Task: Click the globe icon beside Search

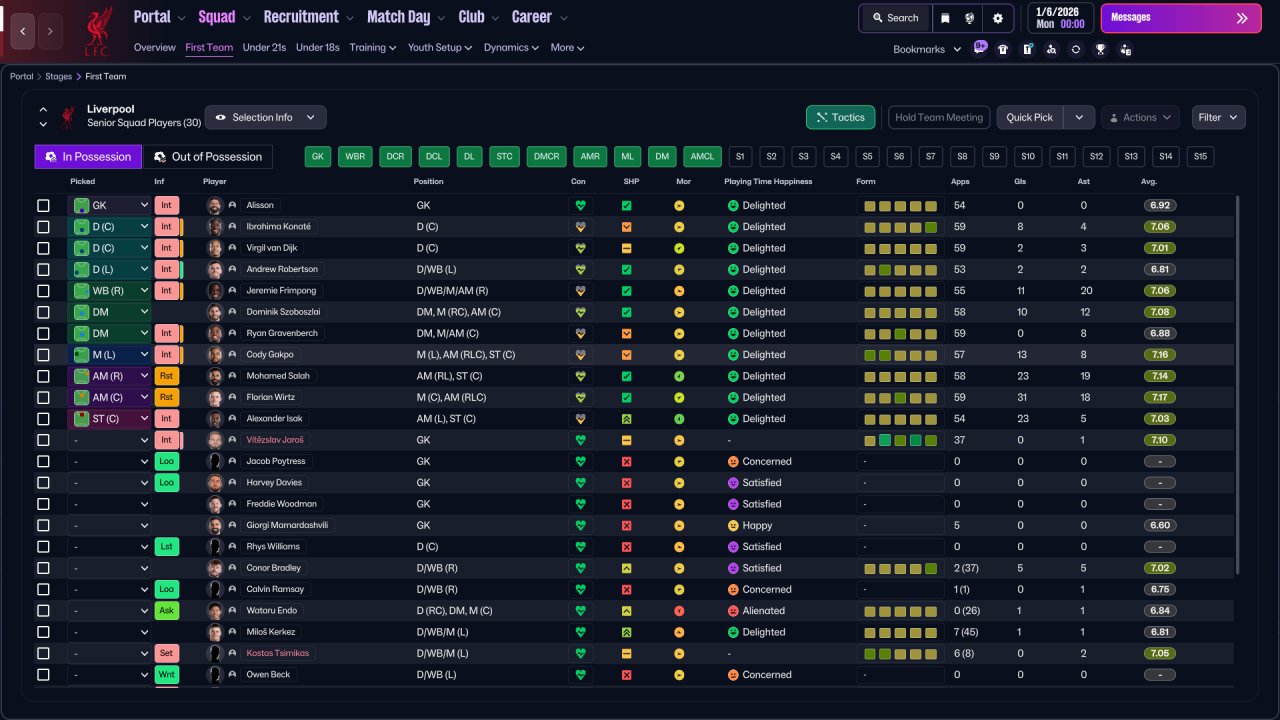Action: coord(970,18)
